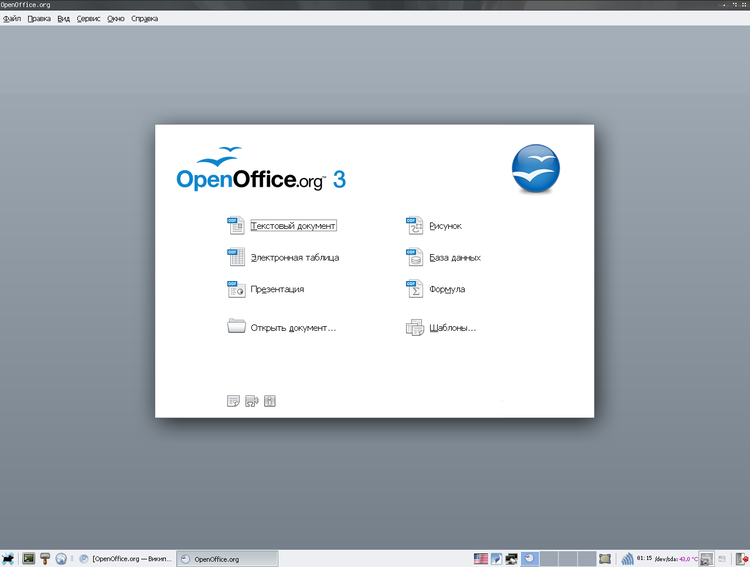The height and width of the screenshot is (567, 750).
Task: Click the information 'i' icon
Action: [270, 401]
